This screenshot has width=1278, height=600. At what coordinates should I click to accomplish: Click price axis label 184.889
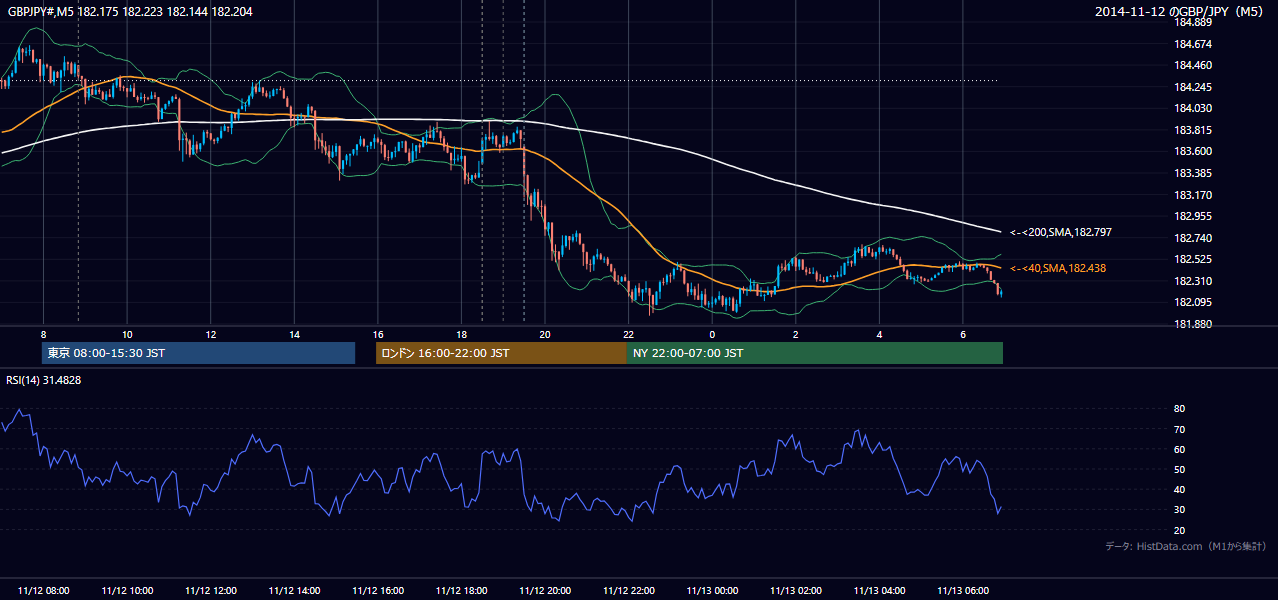click(1192, 23)
